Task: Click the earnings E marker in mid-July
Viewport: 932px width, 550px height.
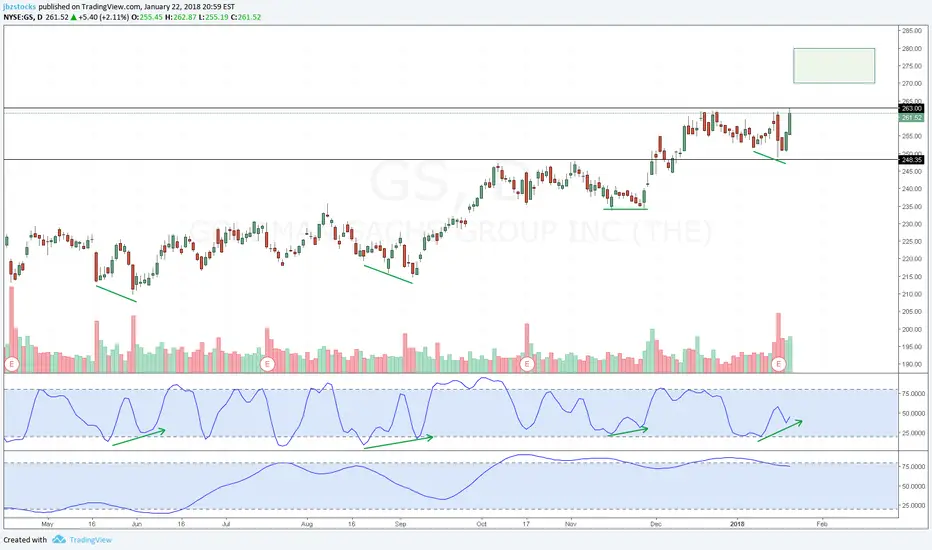Action: [x=267, y=364]
